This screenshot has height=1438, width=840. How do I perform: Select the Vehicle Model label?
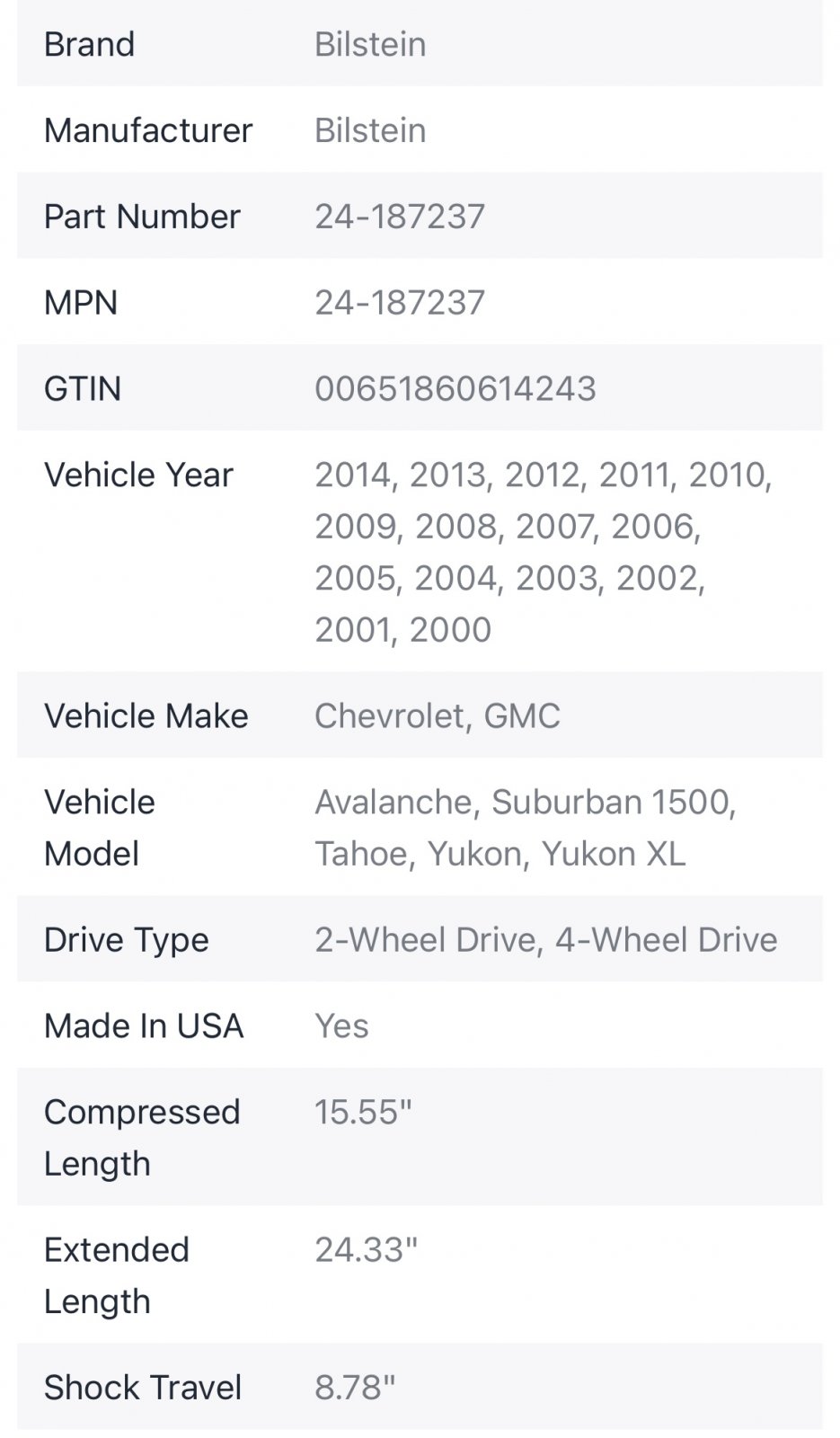[100, 828]
